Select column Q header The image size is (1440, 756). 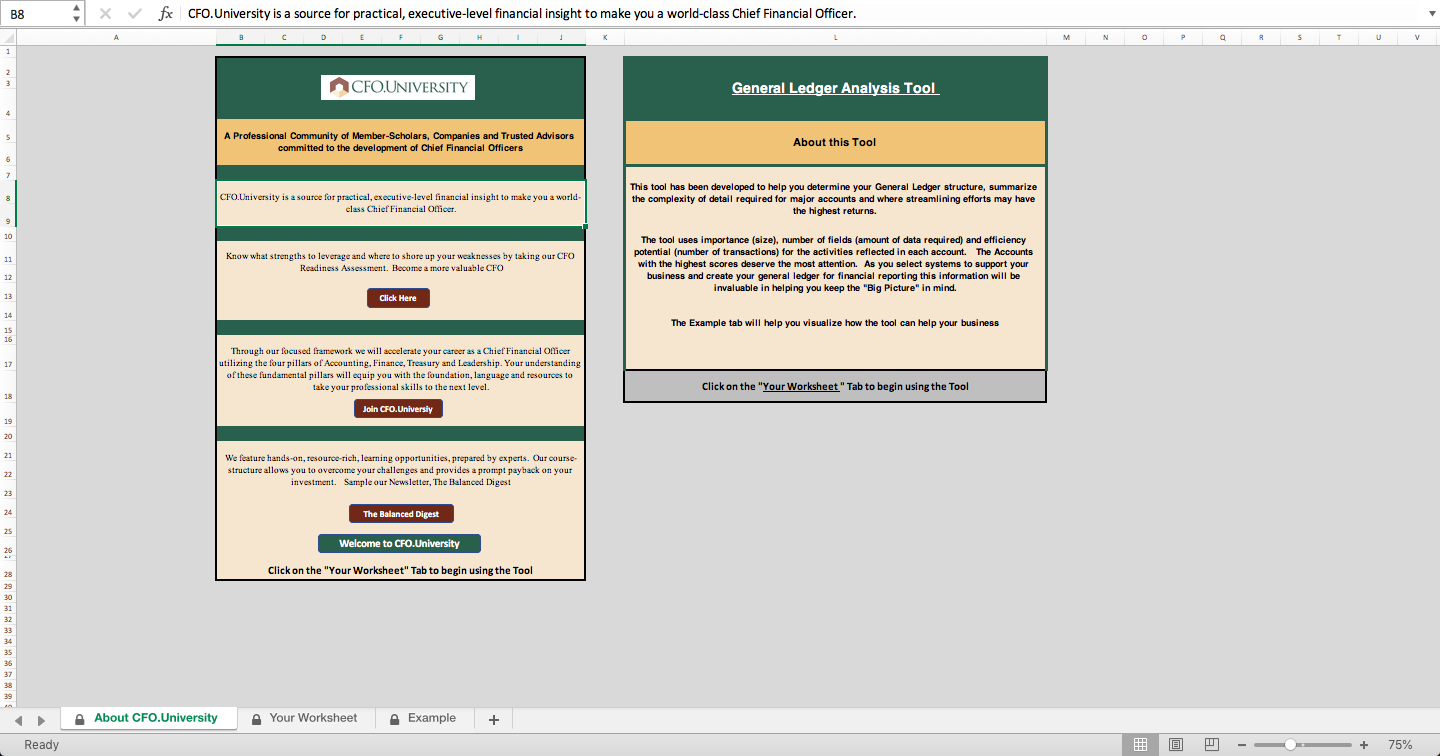(1222, 38)
